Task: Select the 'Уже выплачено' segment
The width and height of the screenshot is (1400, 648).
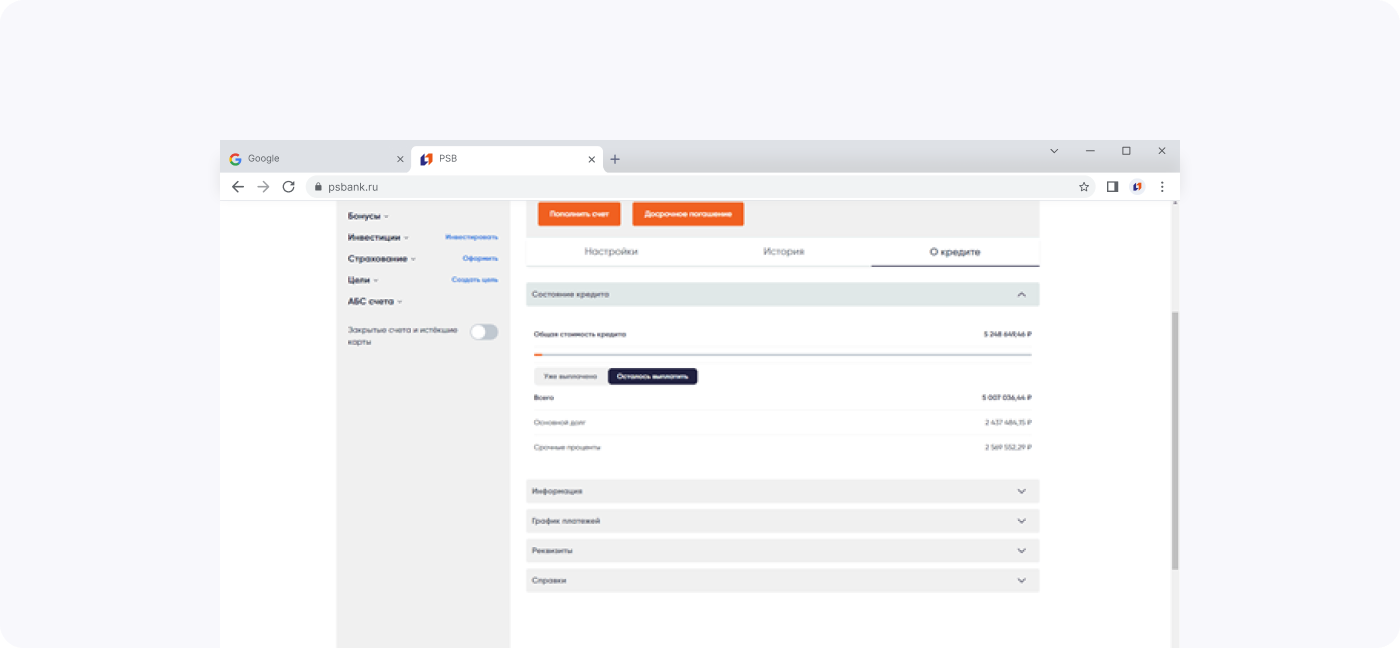Action: click(570, 377)
